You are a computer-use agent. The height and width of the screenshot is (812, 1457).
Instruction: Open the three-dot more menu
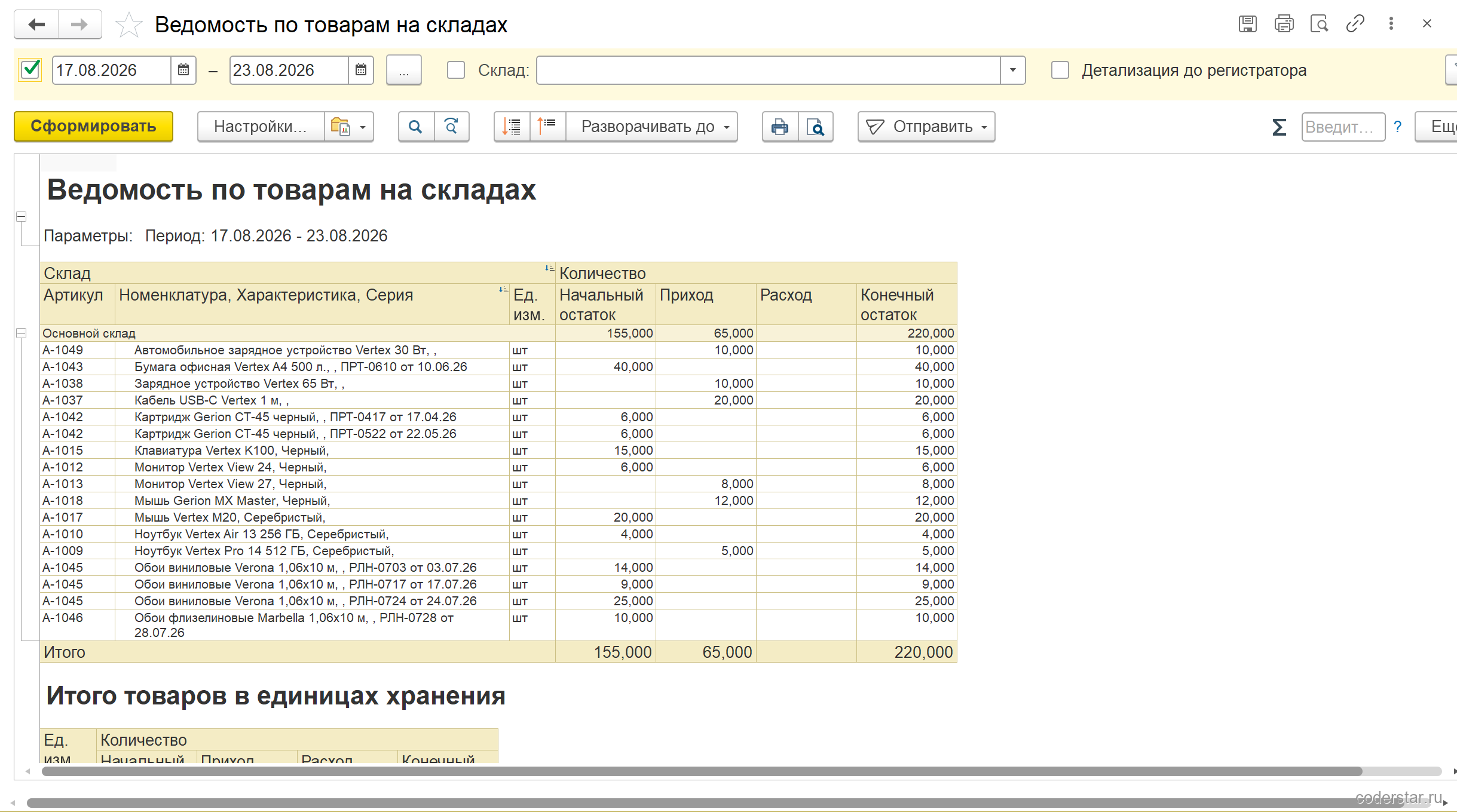click(1391, 24)
